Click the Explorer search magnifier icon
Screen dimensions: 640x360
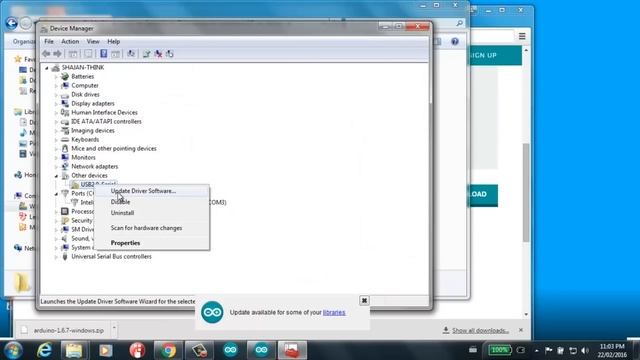[x=460, y=23]
